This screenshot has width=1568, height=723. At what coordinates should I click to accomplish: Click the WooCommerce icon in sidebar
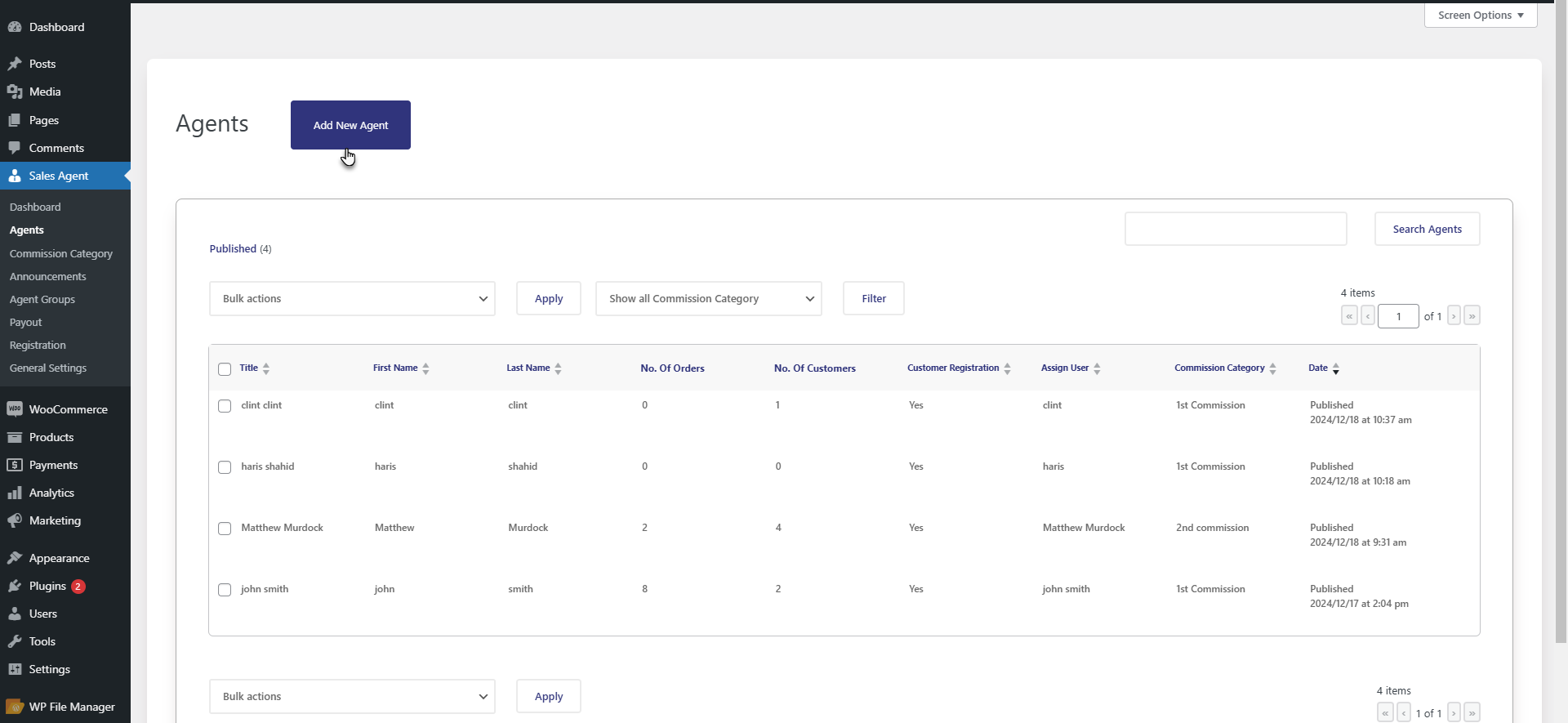click(15, 409)
